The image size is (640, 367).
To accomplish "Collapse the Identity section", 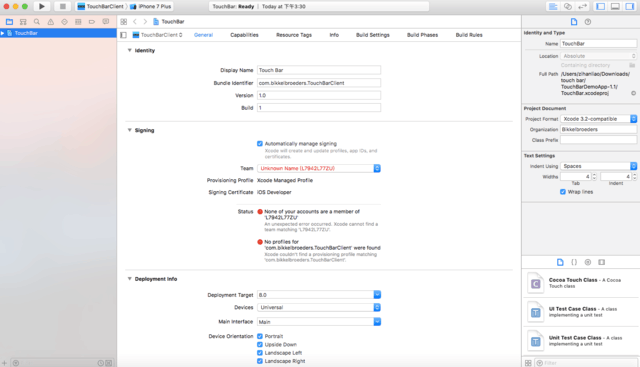I will pos(129,51).
